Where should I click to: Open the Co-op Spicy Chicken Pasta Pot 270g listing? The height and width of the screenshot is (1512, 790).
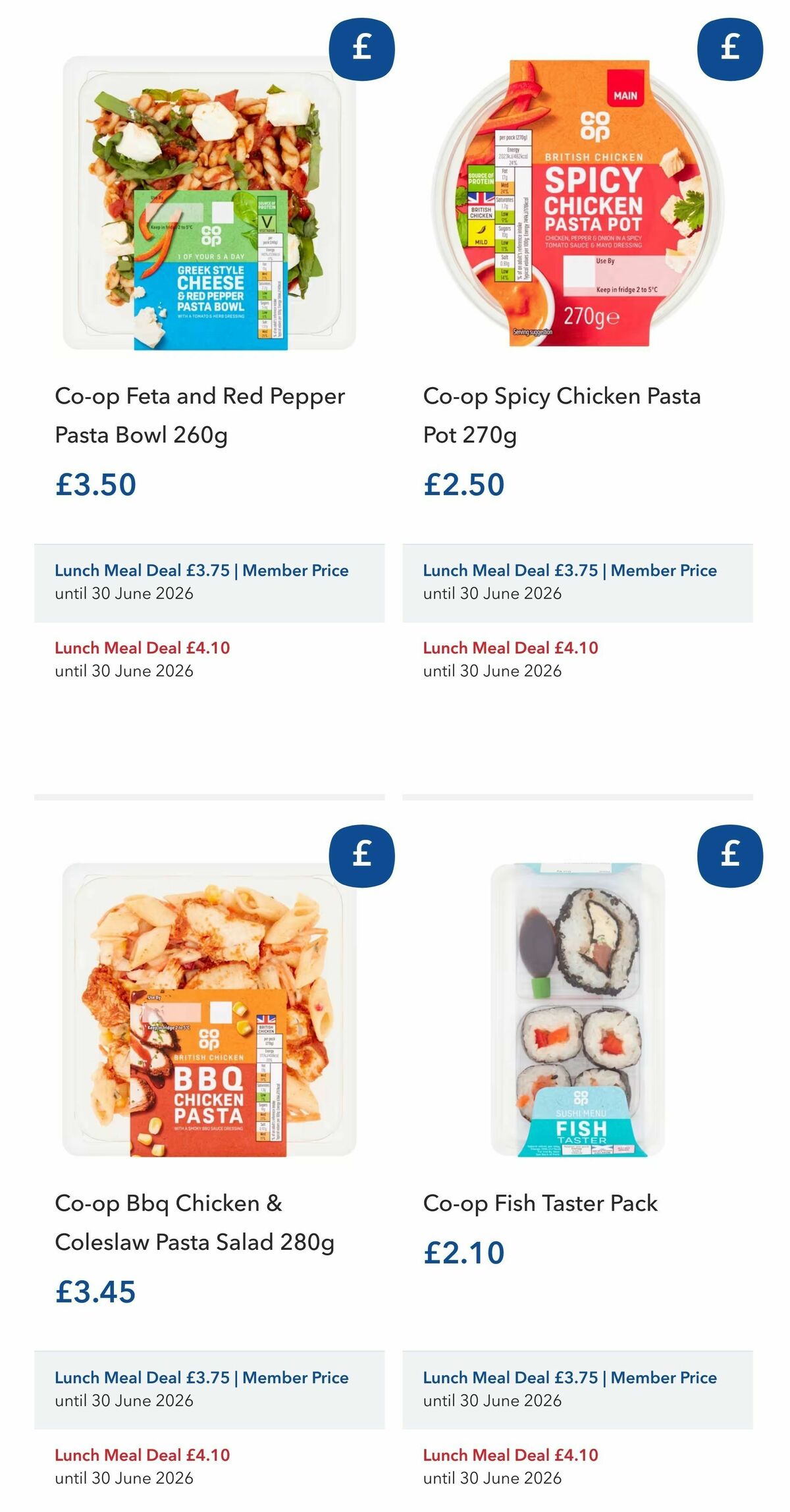[562, 410]
